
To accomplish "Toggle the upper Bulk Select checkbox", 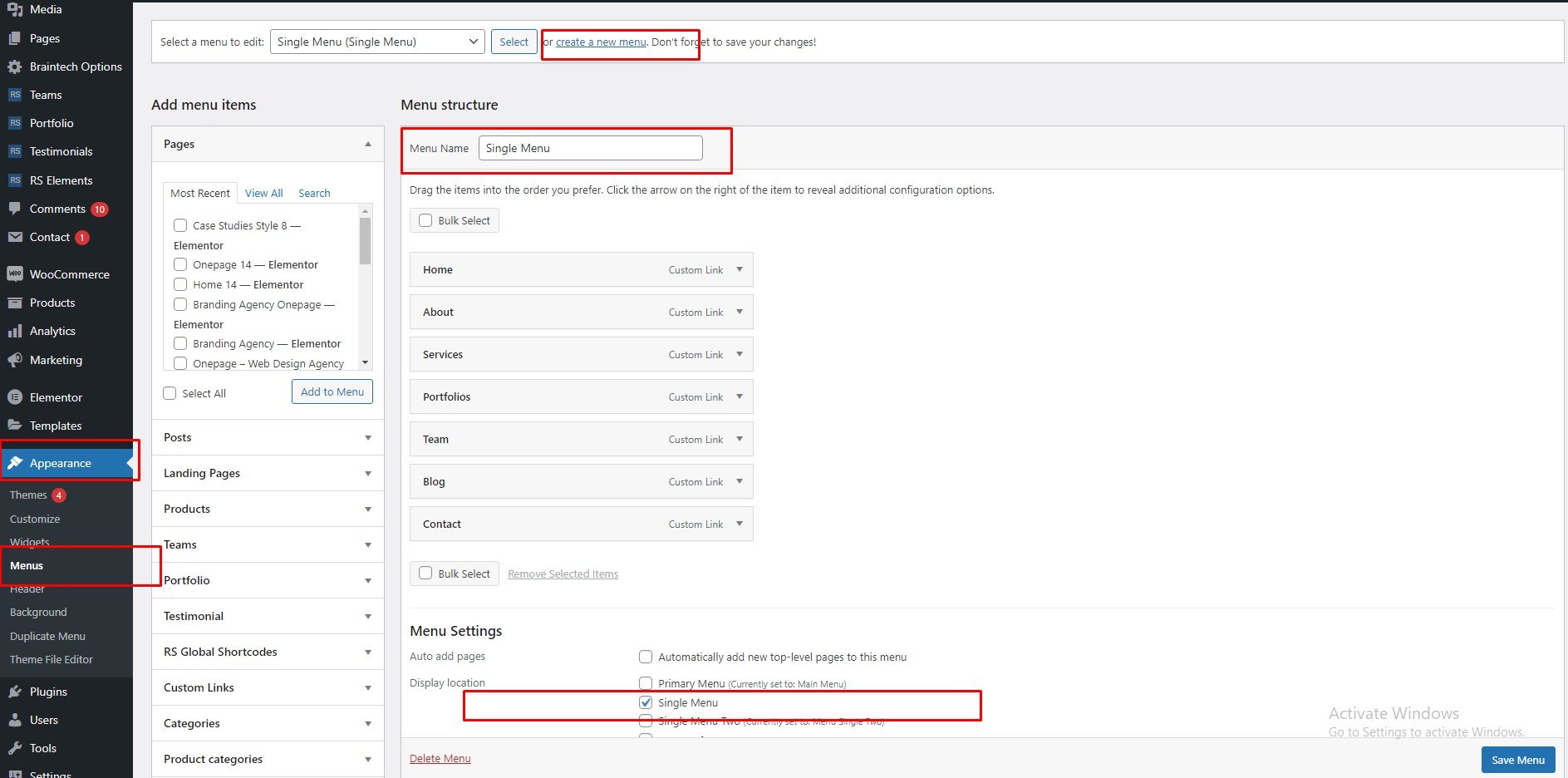I will coord(425,220).
